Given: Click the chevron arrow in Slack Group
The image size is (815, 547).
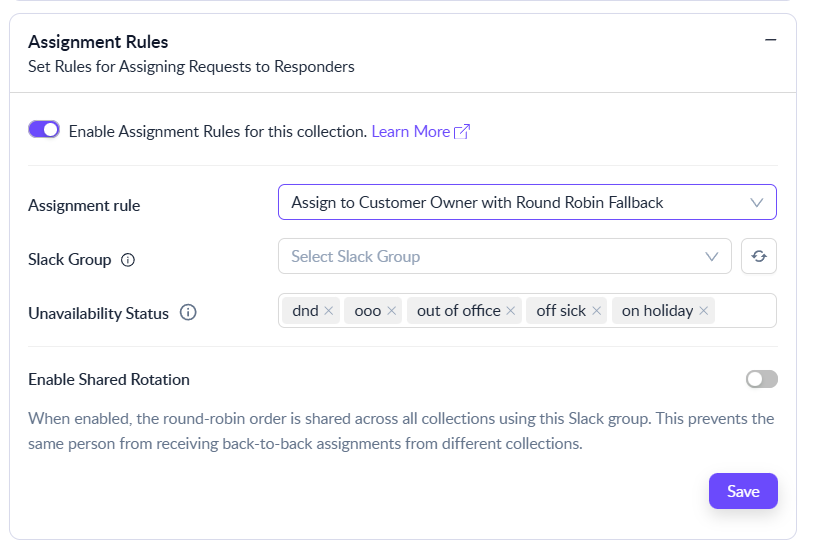Looking at the screenshot, I should pyautogui.click(x=712, y=256).
